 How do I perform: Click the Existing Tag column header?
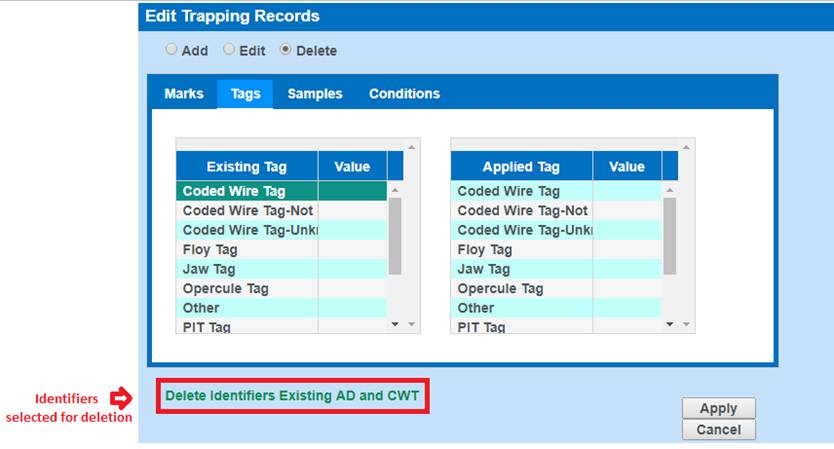coord(247,167)
